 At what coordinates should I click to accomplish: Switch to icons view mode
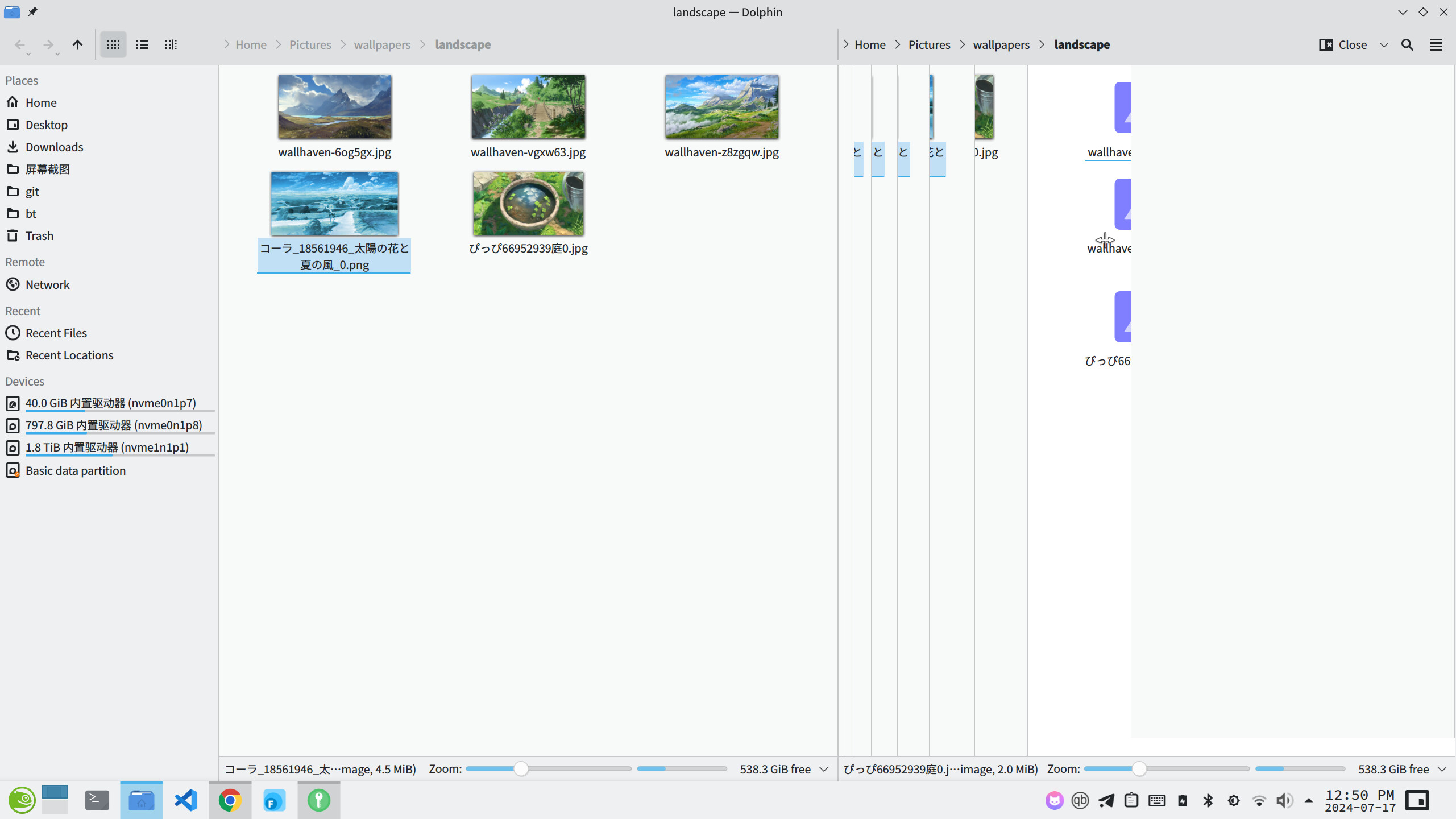point(113,44)
